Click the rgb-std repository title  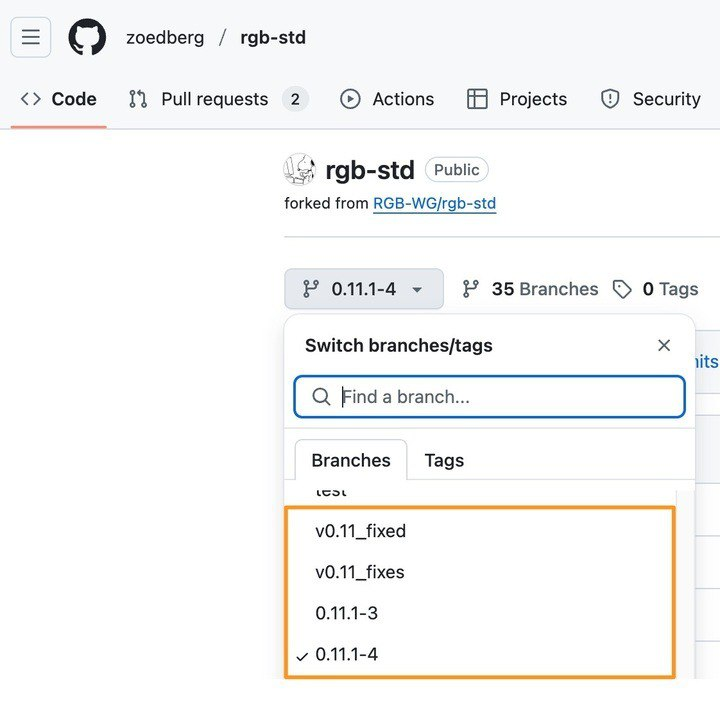pyautogui.click(x=370, y=170)
